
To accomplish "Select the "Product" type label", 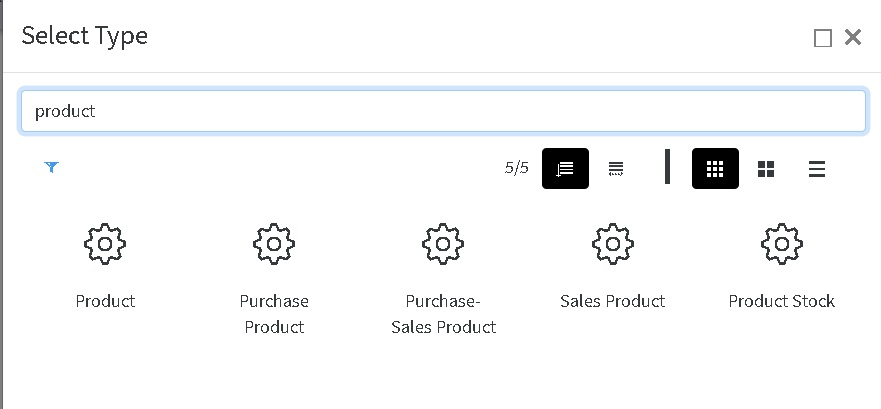I will click(105, 301).
